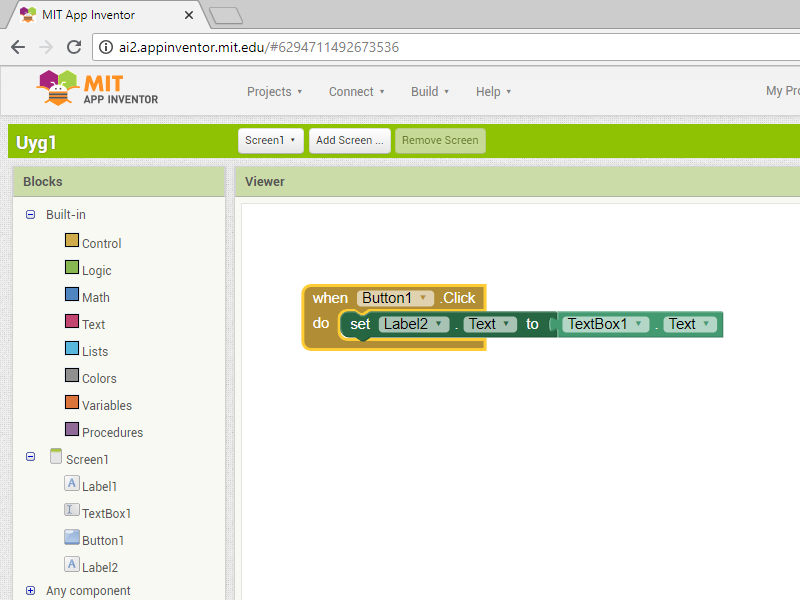Click the Screen1 icon in the tree
The width and height of the screenshot is (800, 600).
[56, 457]
